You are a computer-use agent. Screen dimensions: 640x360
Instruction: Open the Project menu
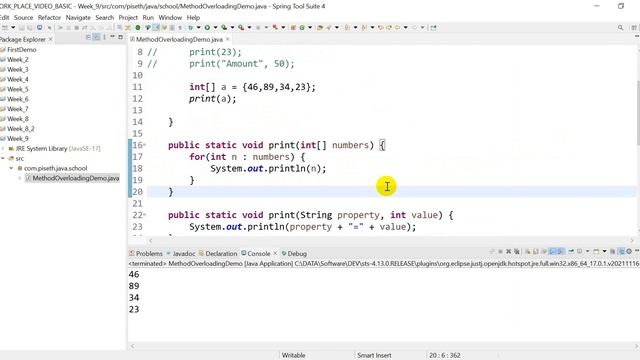point(128,18)
